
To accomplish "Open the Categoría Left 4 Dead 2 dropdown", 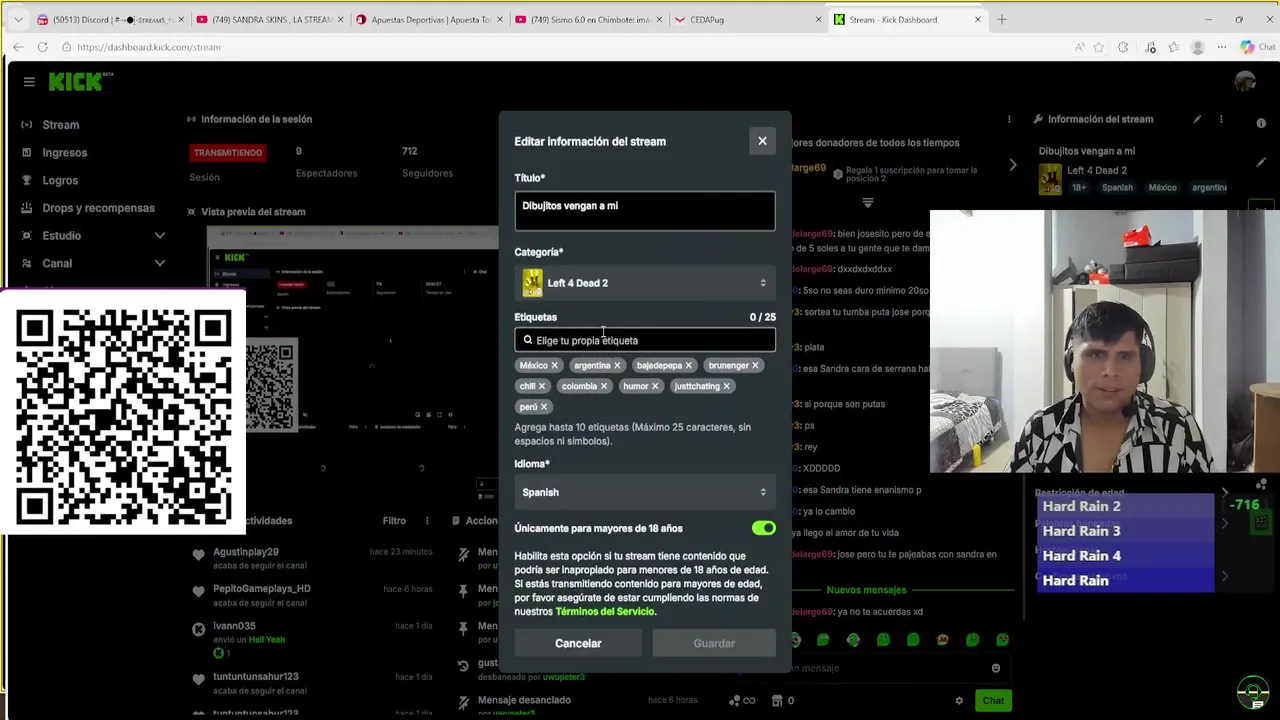I will (x=644, y=283).
